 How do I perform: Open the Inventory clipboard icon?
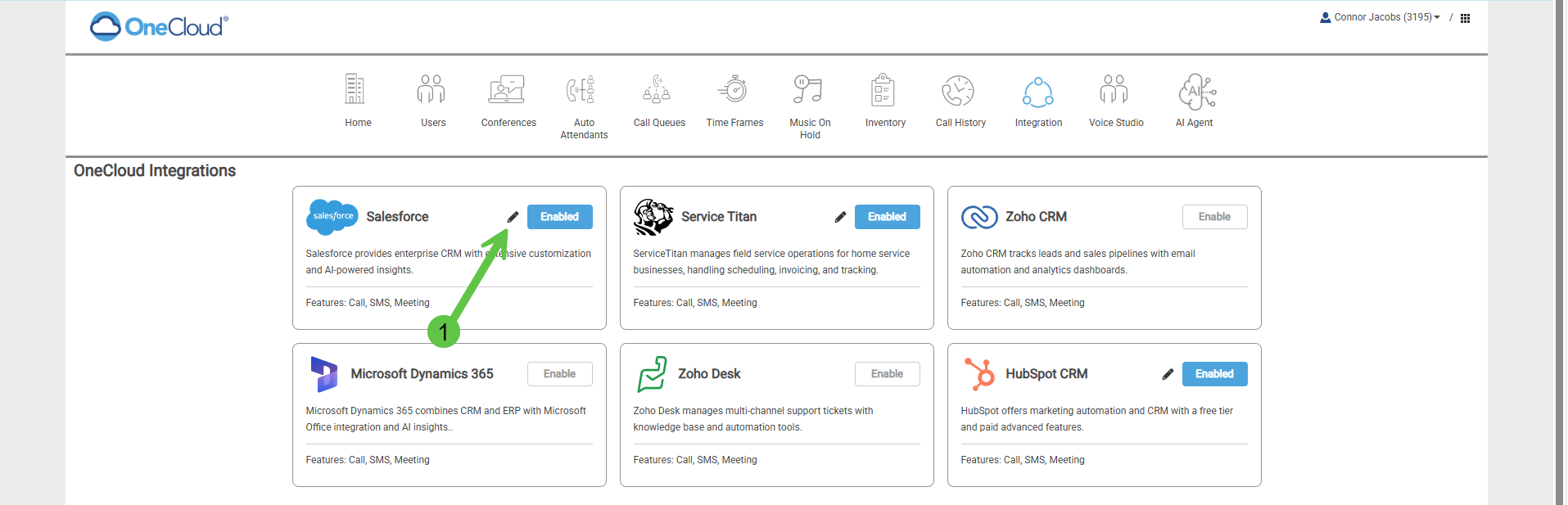(x=883, y=90)
